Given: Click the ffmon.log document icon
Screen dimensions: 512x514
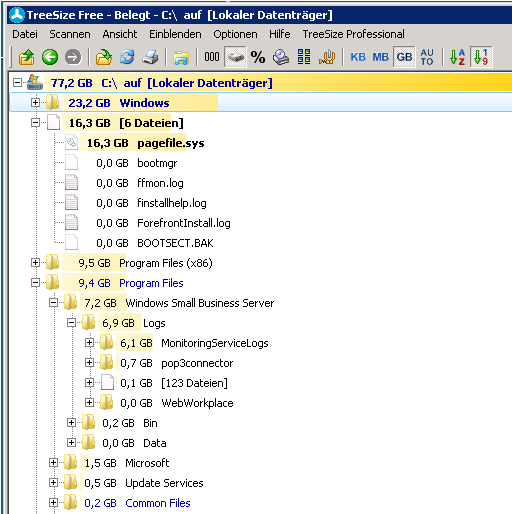Looking at the screenshot, I should pyautogui.click(x=71, y=183).
